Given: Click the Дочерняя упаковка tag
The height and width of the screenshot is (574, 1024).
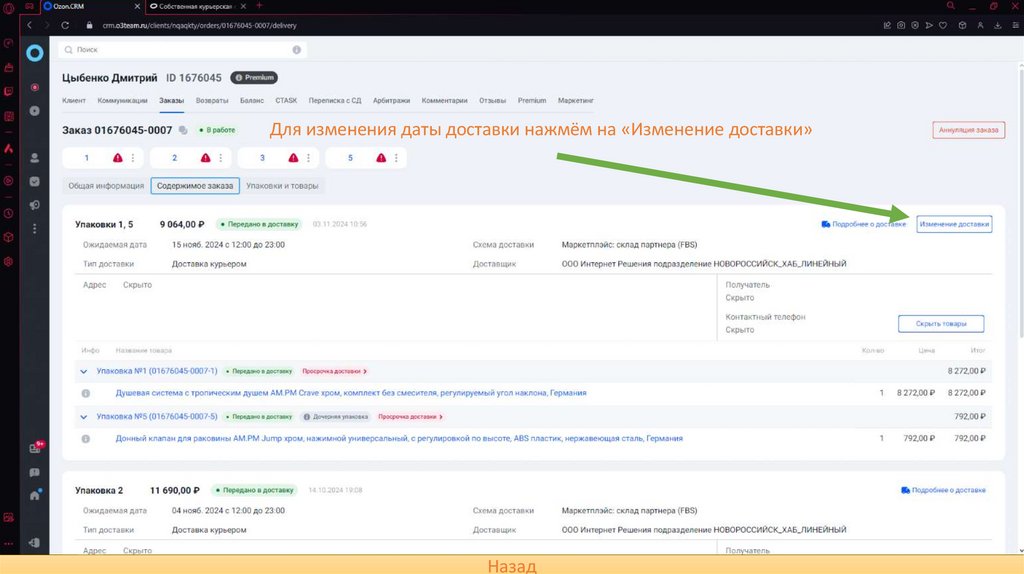Looking at the screenshot, I should (336, 417).
